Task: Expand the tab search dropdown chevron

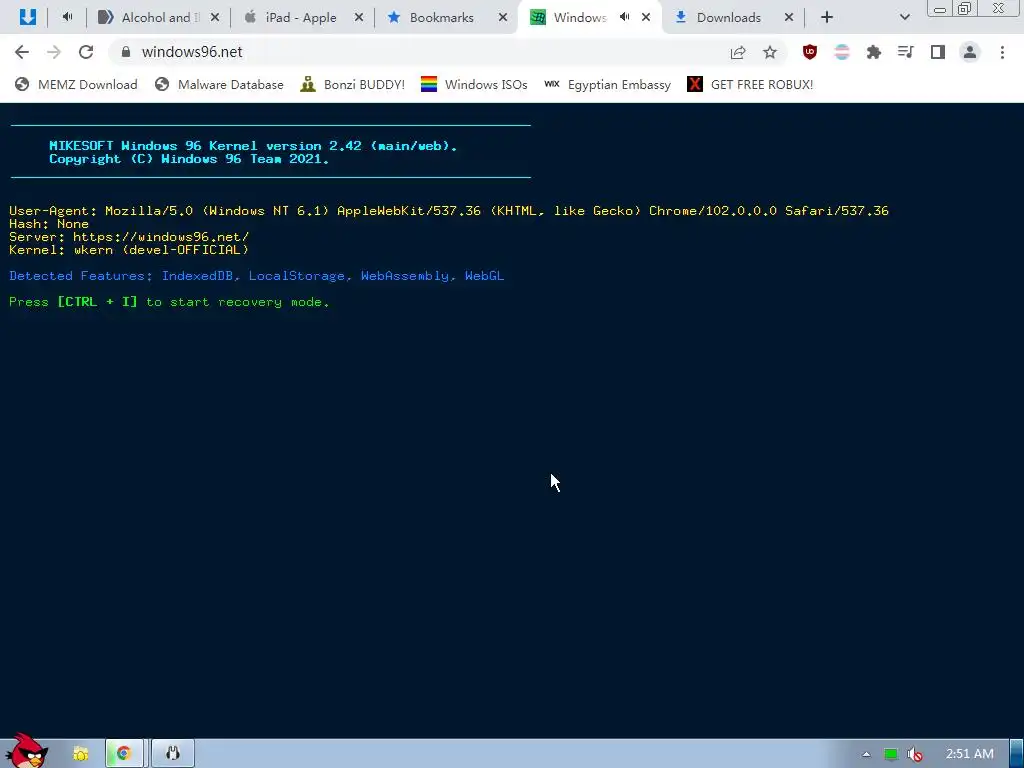Action: tap(904, 18)
